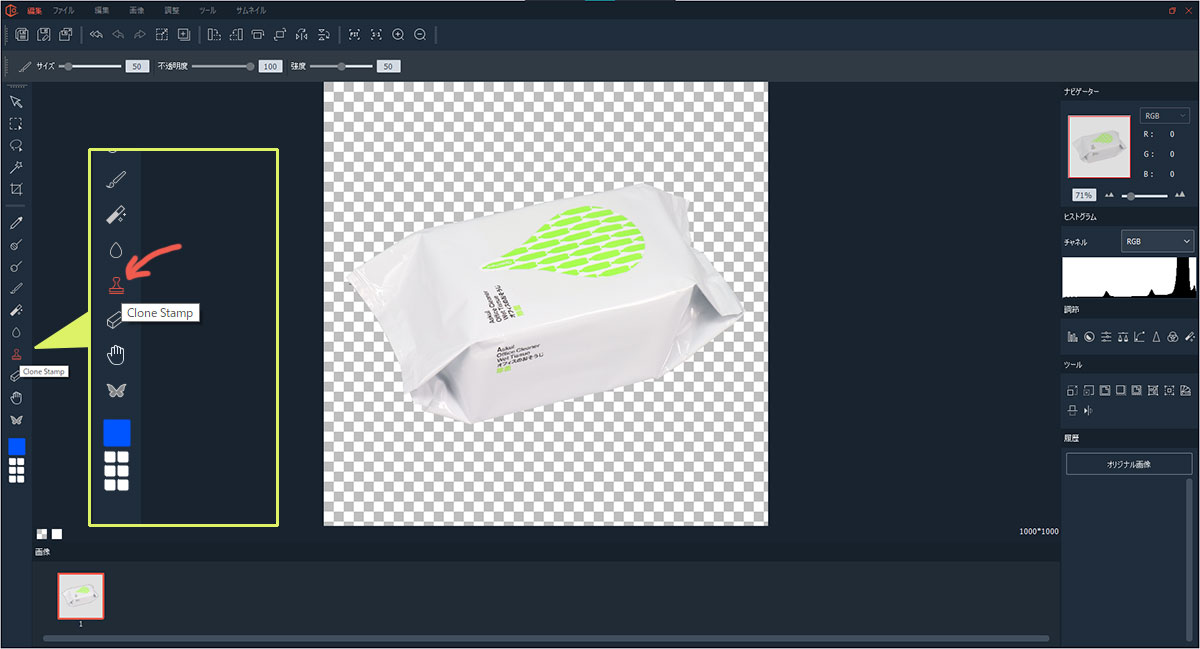This screenshot has width=1200, height=649.
Task: Click the zoom in magnifier icon
Action: 398,35
